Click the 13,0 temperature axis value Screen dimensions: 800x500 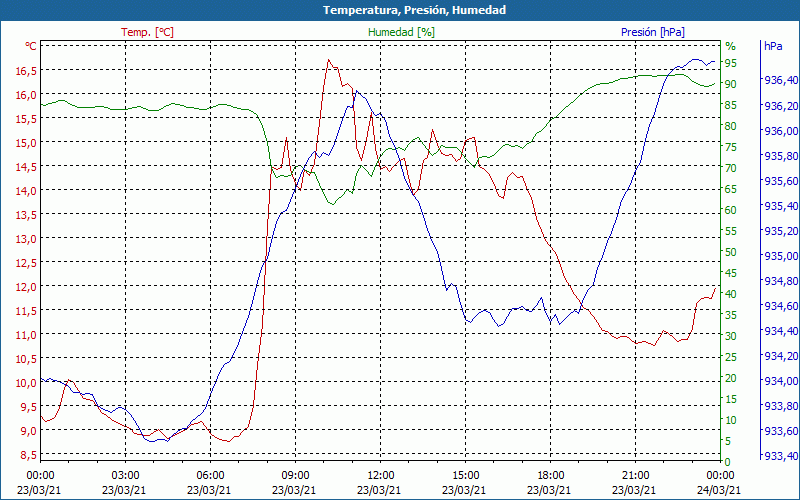tap(26, 238)
